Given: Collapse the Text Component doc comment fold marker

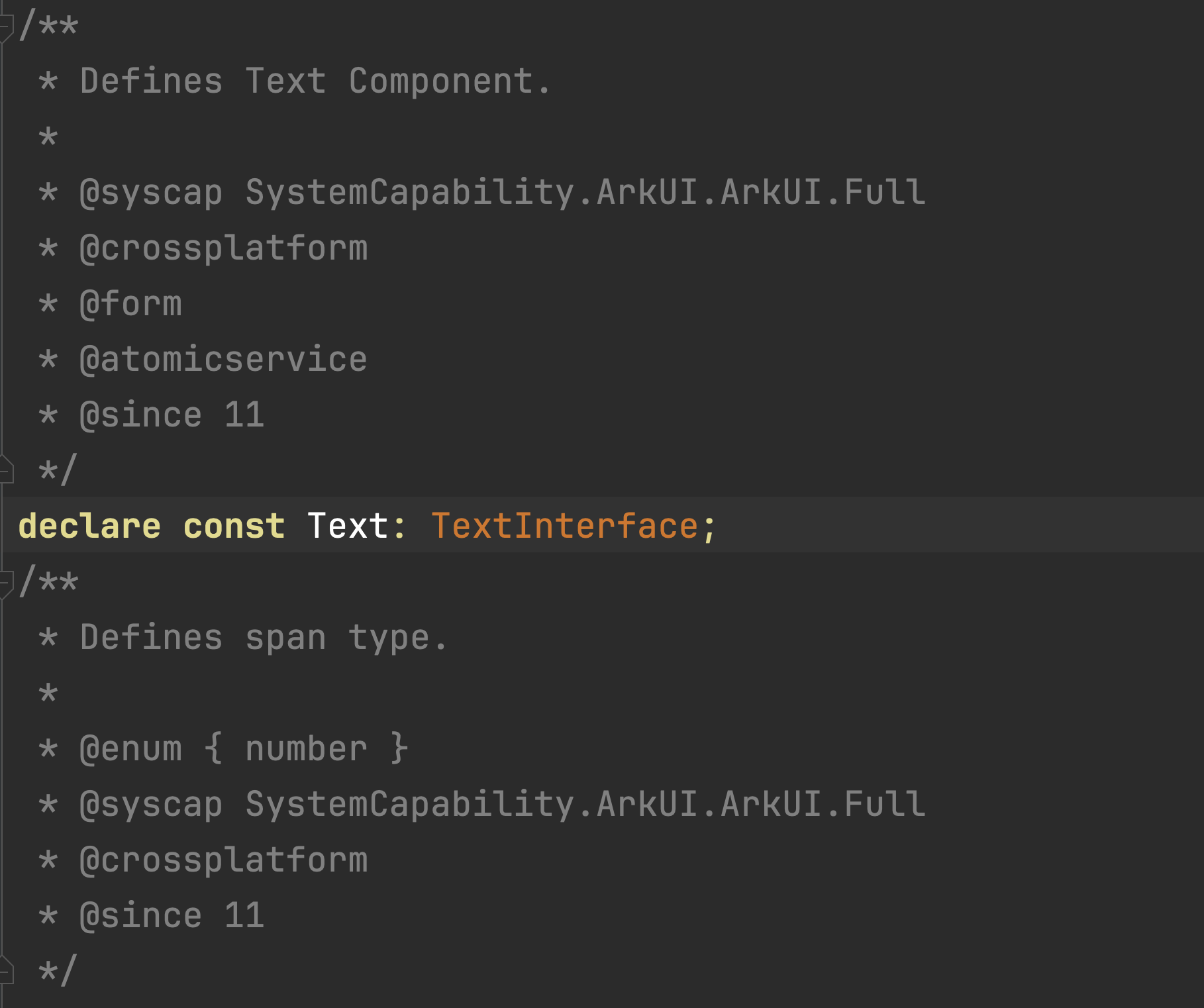Looking at the screenshot, I should [5, 27].
